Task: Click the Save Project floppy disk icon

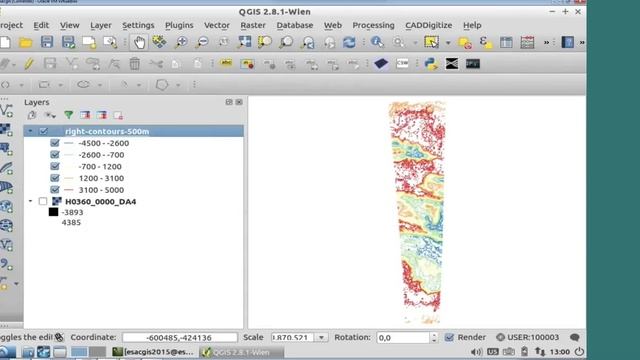Action: 47,42
